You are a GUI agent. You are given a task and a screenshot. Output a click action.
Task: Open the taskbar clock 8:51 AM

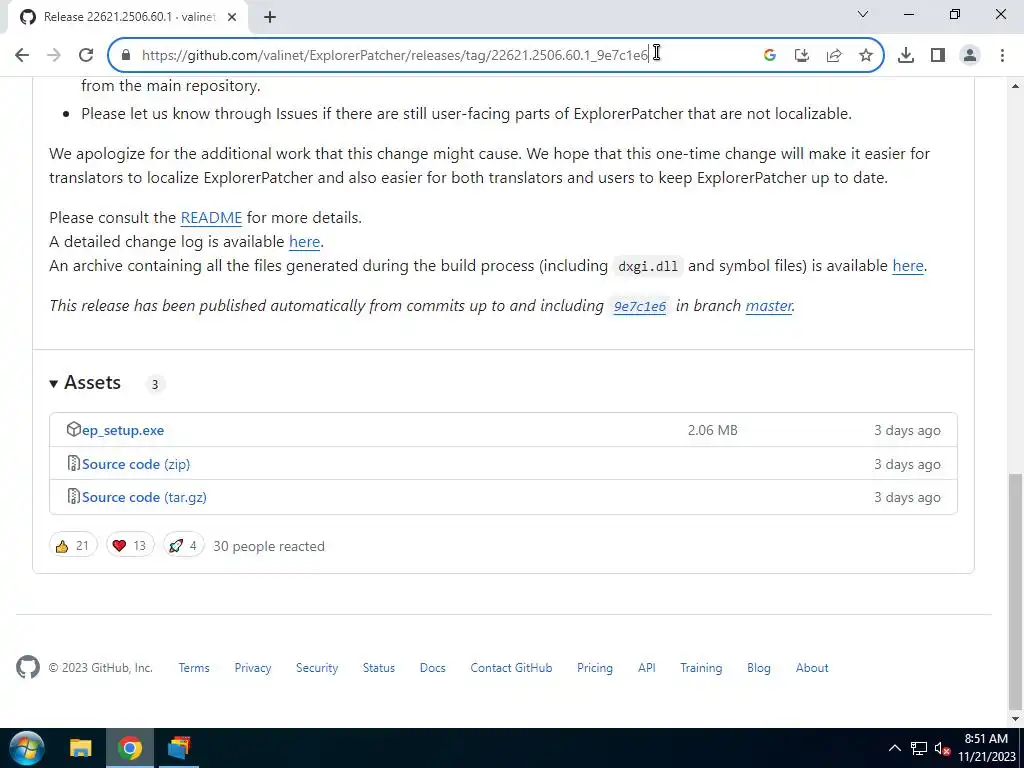coord(987,748)
